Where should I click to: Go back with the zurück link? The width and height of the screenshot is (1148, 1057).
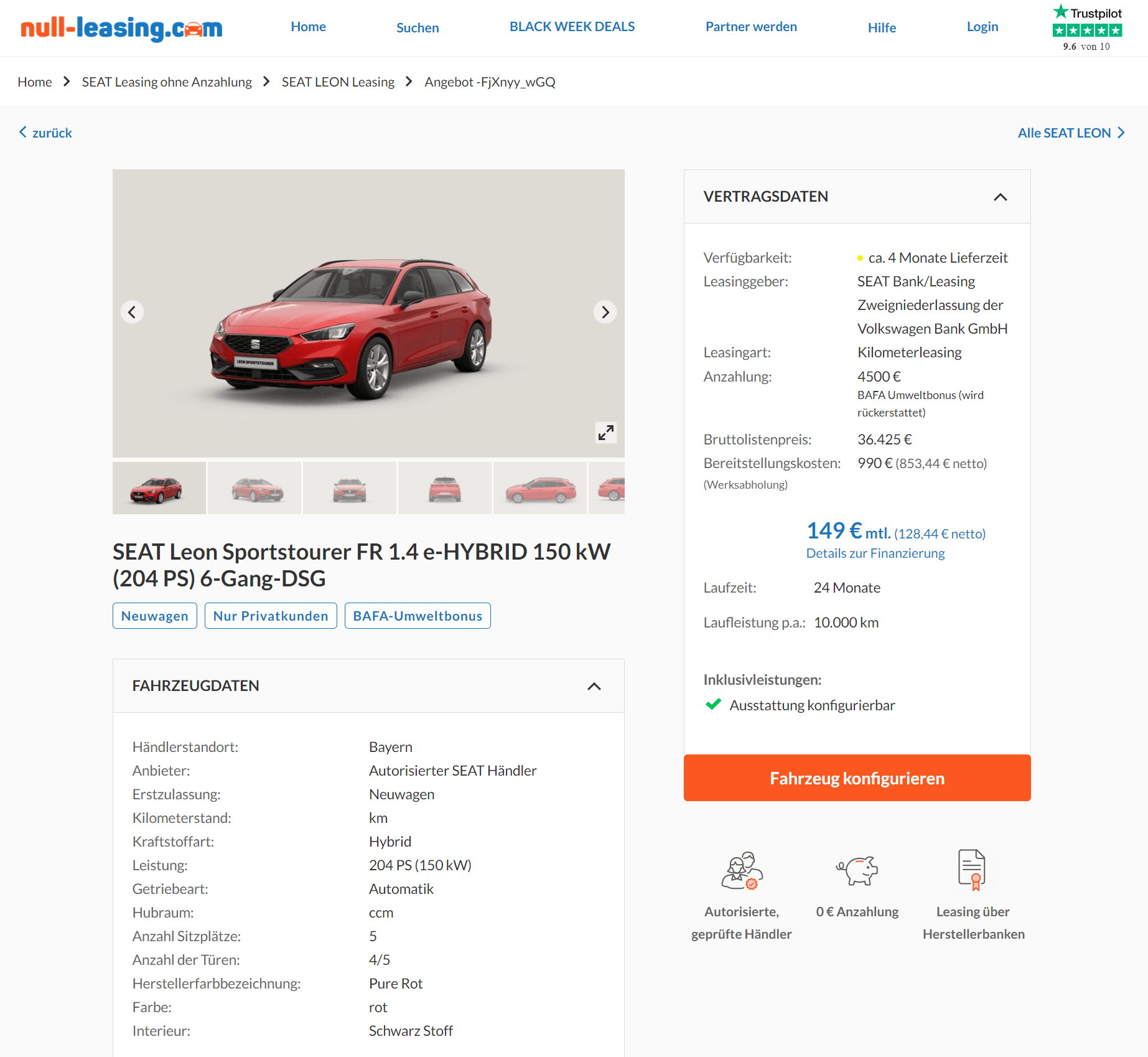point(45,133)
